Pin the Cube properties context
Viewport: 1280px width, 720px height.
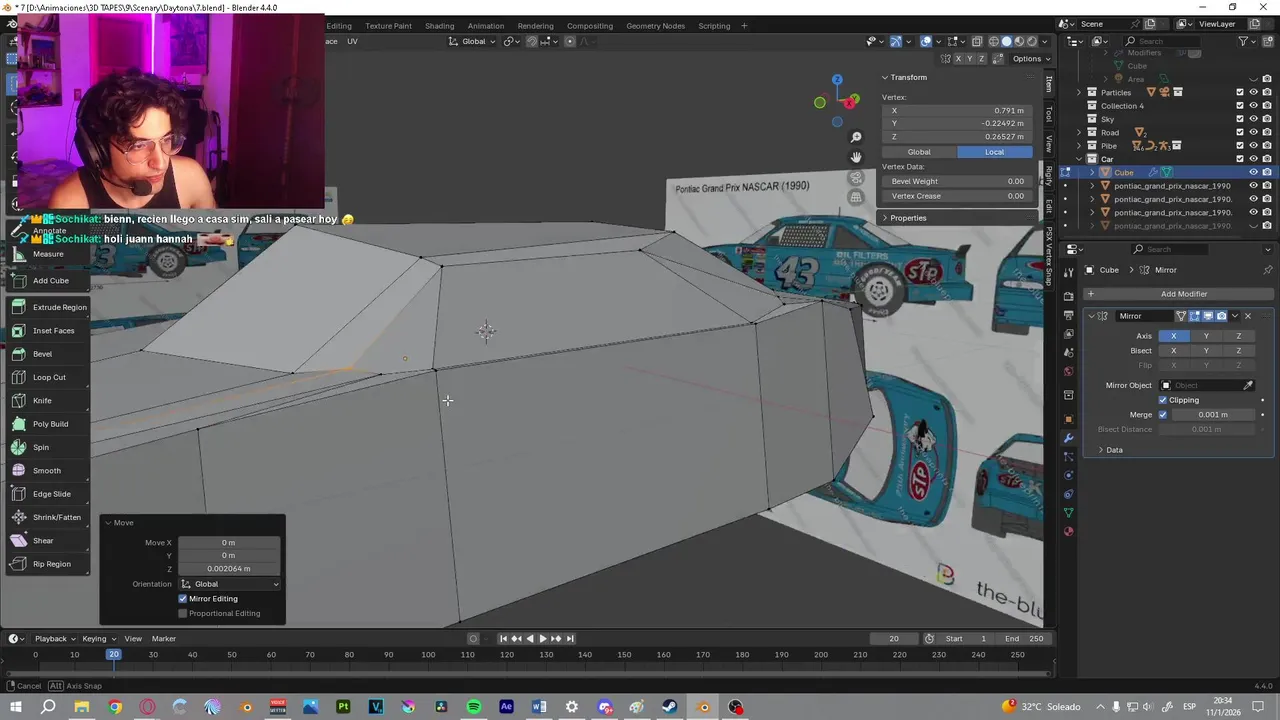pyautogui.click(x=1268, y=270)
